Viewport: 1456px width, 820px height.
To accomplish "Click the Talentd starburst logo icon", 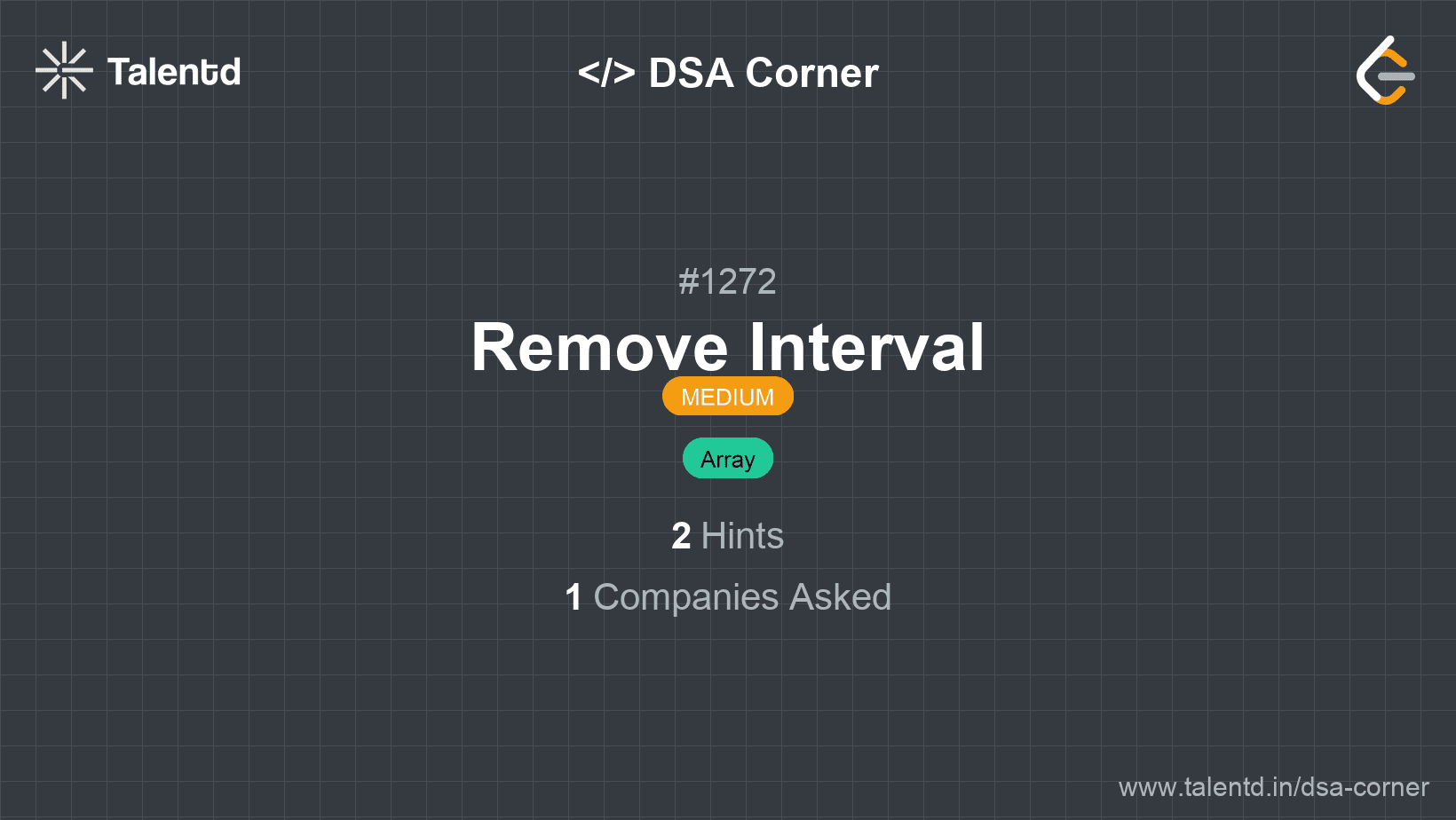I will (64, 70).
